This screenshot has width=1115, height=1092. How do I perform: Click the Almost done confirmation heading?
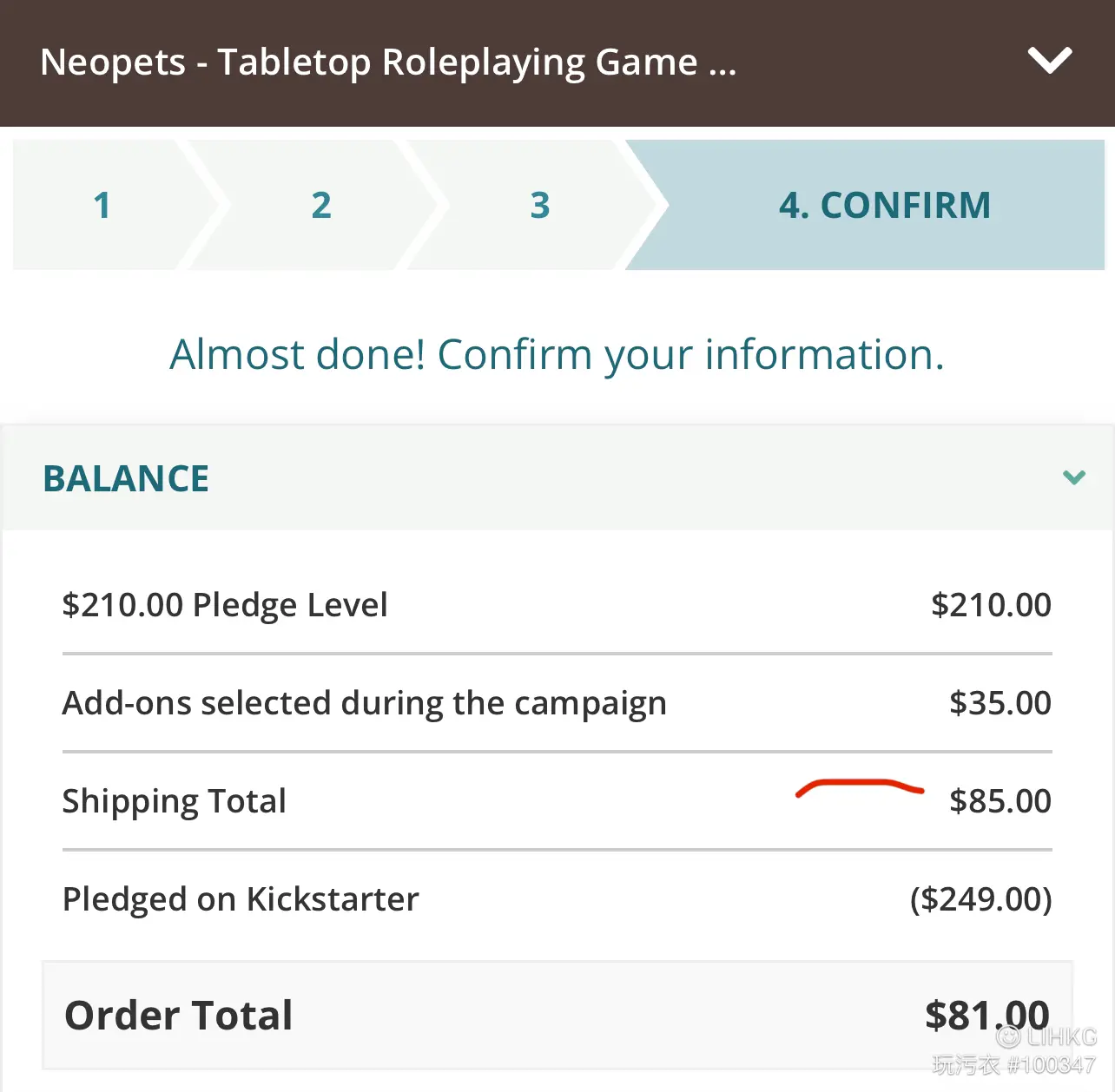pos(557,355)
